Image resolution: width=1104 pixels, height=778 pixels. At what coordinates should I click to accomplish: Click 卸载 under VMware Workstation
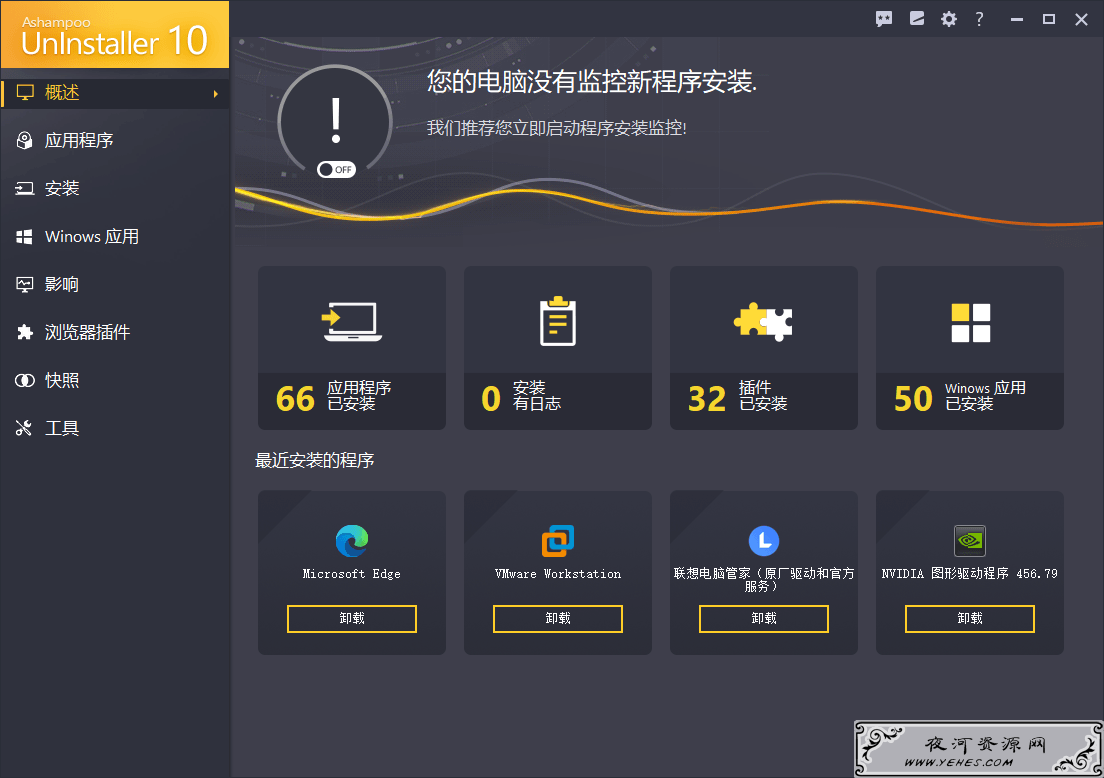558,619
